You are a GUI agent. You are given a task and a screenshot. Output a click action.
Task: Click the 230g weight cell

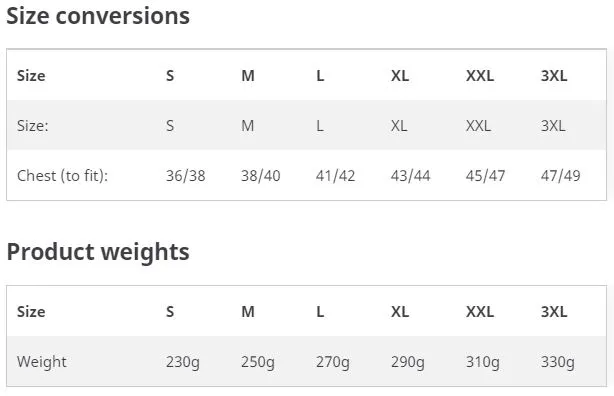[183, 362]
